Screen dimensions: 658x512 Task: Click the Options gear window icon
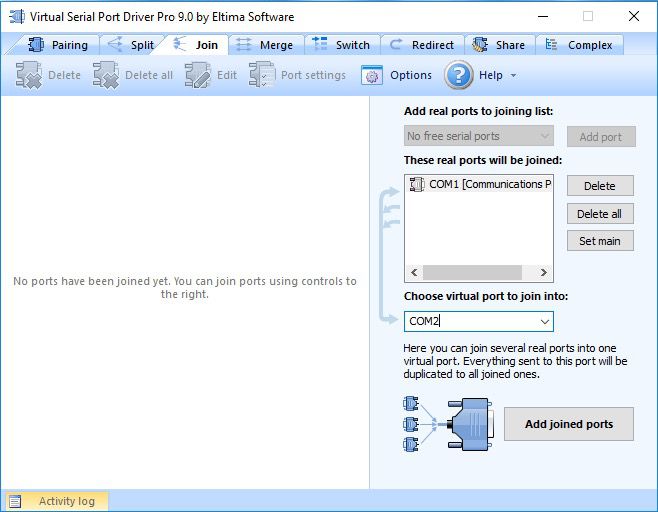[x=372, y=76]
